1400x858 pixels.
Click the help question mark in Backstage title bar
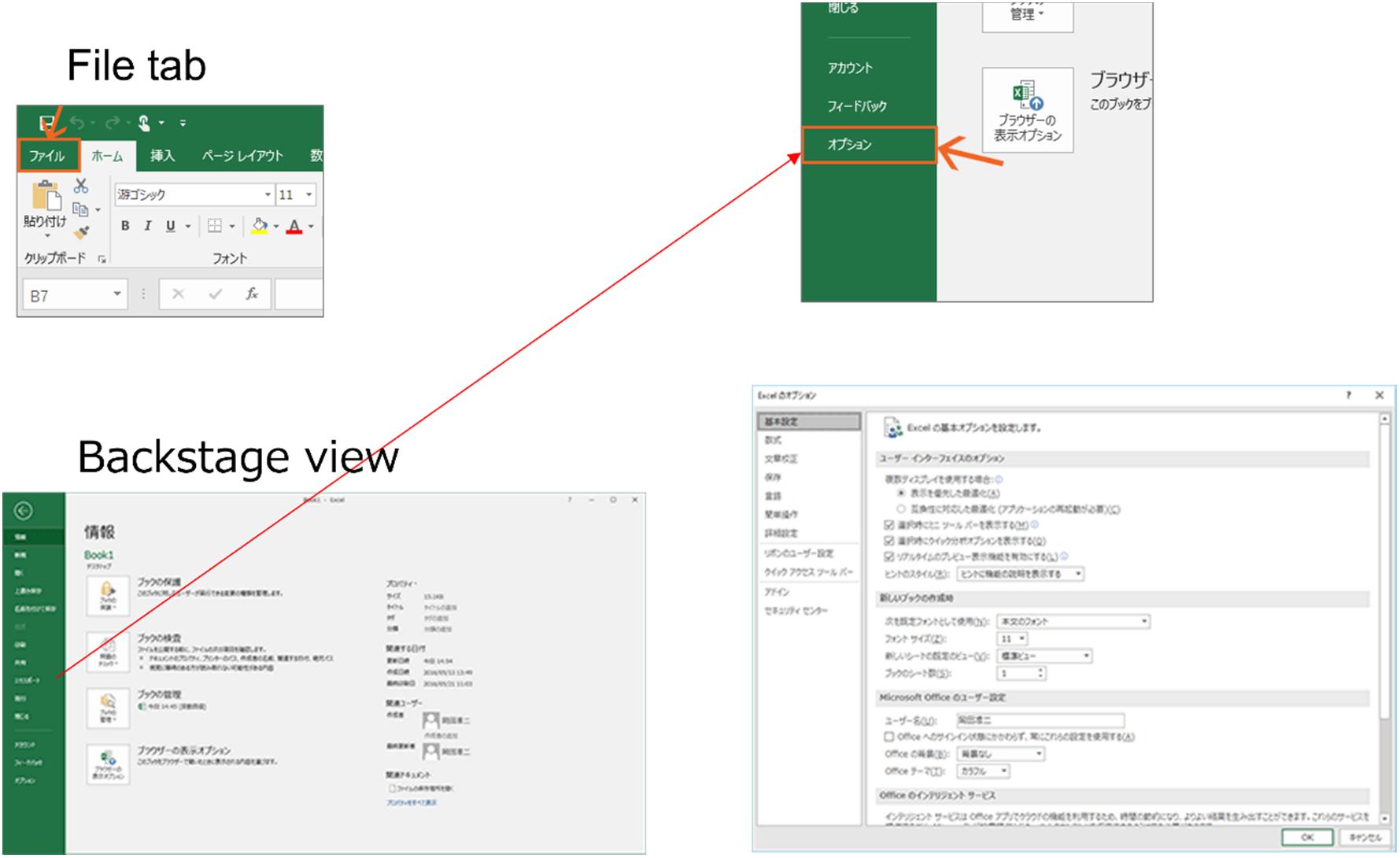pyautogui.click(x=570, y=500)
